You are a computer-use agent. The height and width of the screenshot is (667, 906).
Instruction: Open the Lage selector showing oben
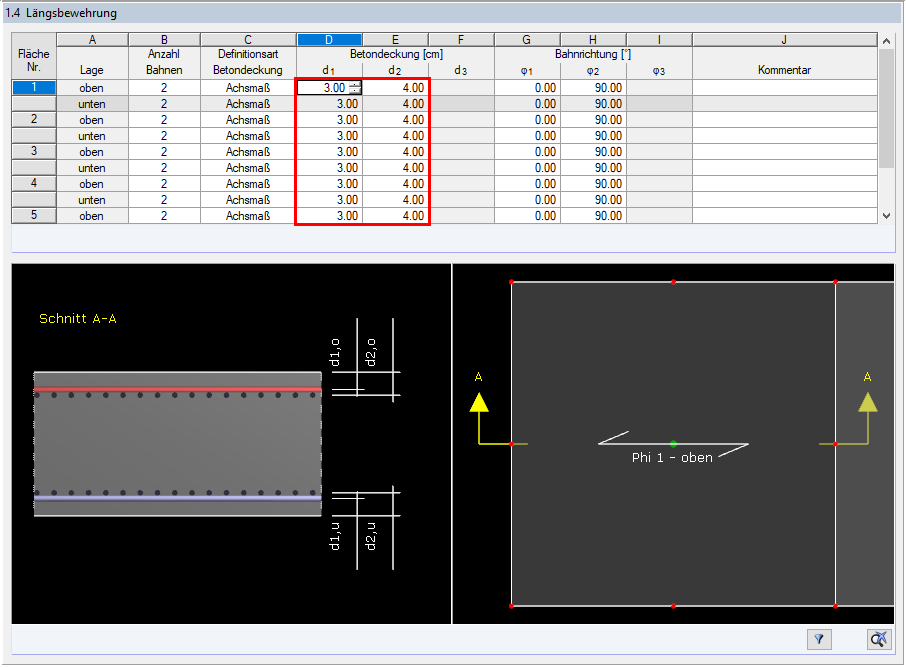pyautogui.click(x=91, y=87)
